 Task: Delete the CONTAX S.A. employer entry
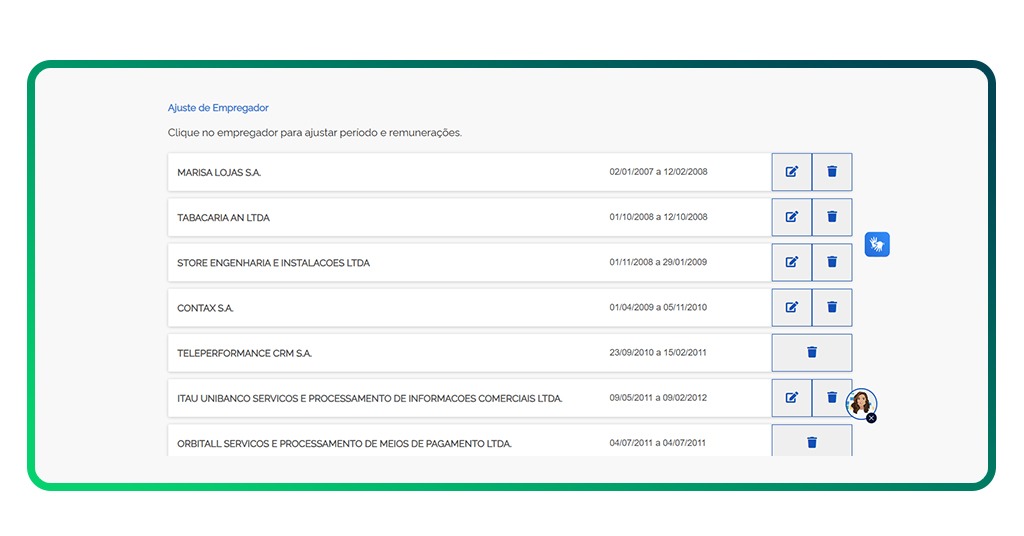point(832,307)
